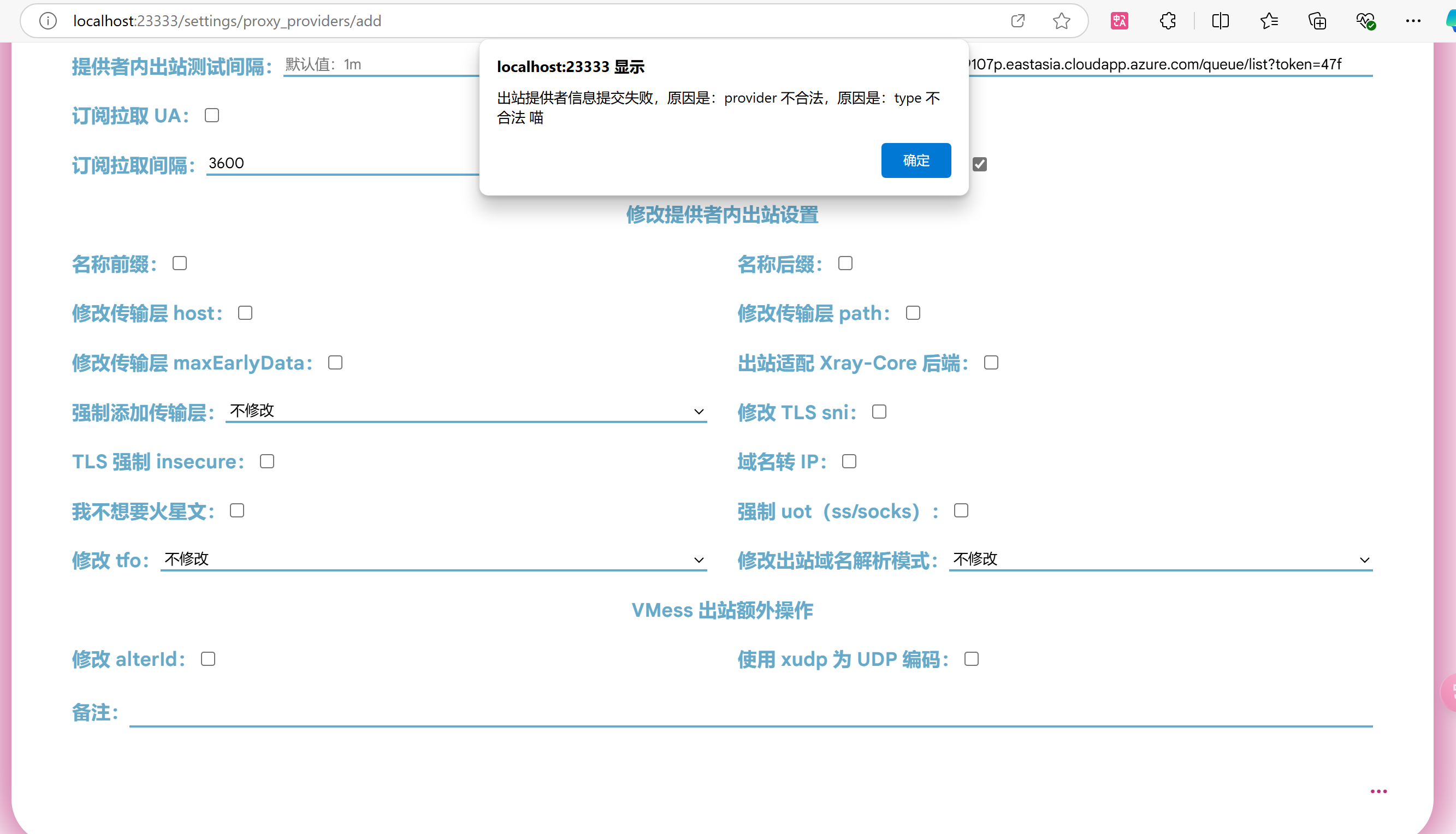This screenshot has height=834, width=1456.
Task: Open the browser extensions puzzle icon
Action: tap(1167, 21)
